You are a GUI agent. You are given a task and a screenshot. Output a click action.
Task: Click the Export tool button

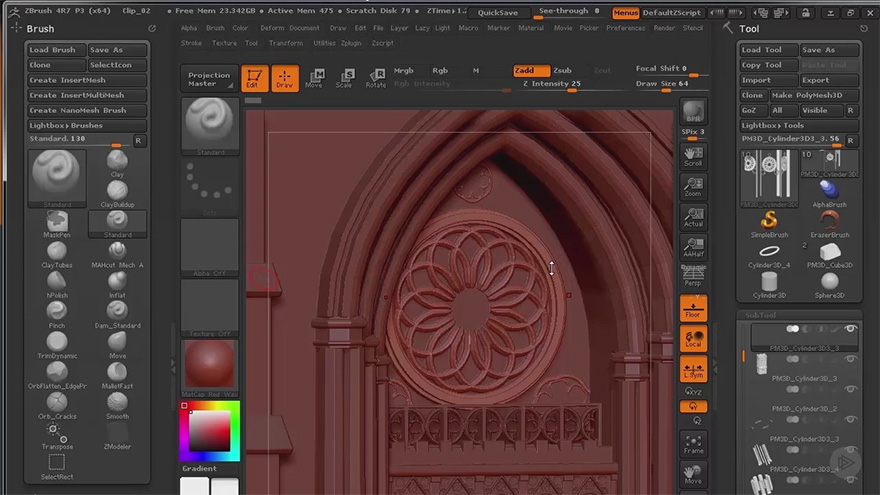[x=829, y=80]
